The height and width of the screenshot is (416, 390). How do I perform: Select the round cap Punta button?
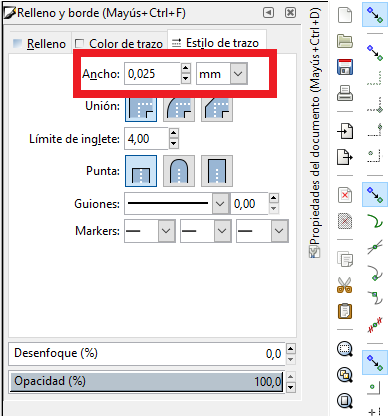click(179, 171)
